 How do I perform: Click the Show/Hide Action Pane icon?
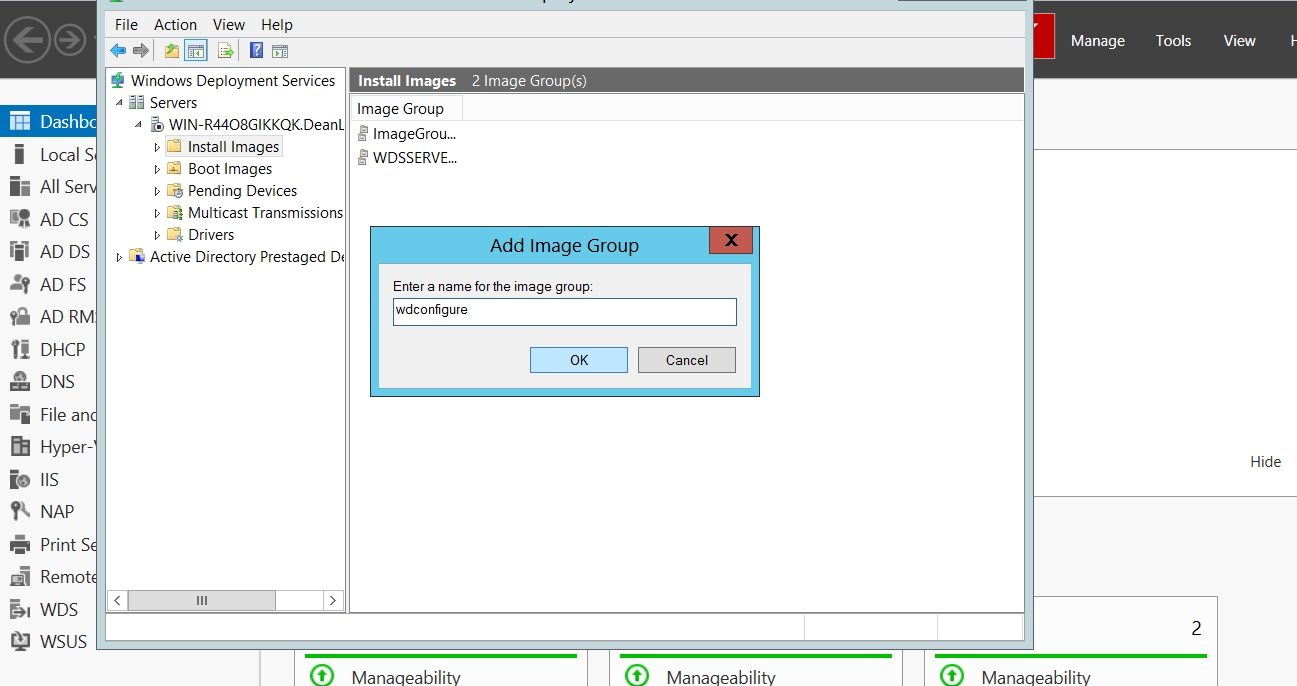[280, 51]
